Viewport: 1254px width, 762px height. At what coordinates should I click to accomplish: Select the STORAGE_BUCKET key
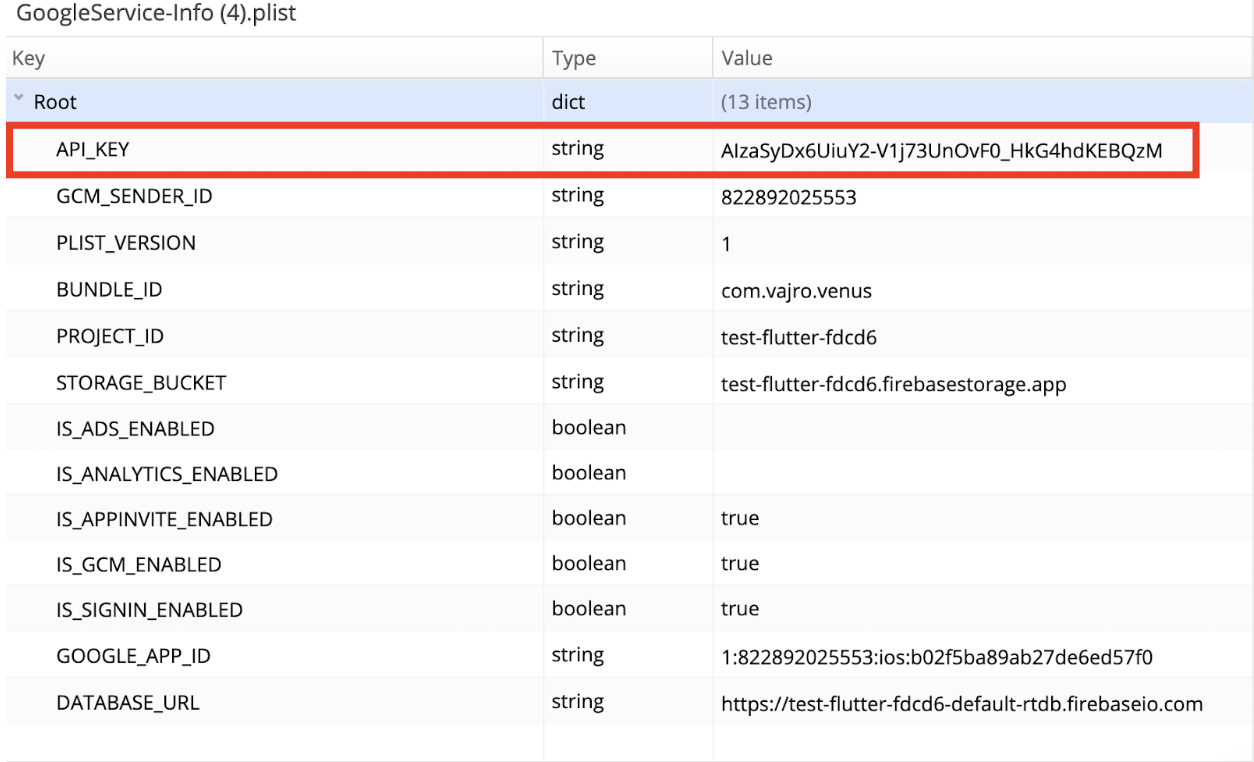pos(141,383)
